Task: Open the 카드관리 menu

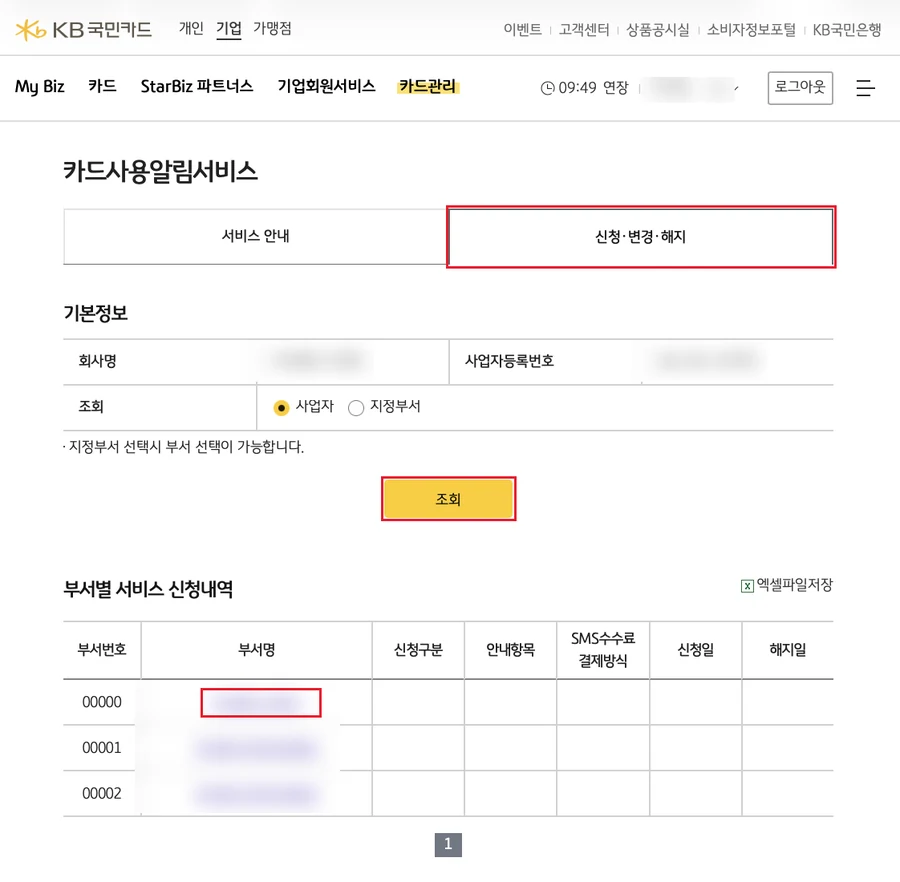Action: click(428, 87)
